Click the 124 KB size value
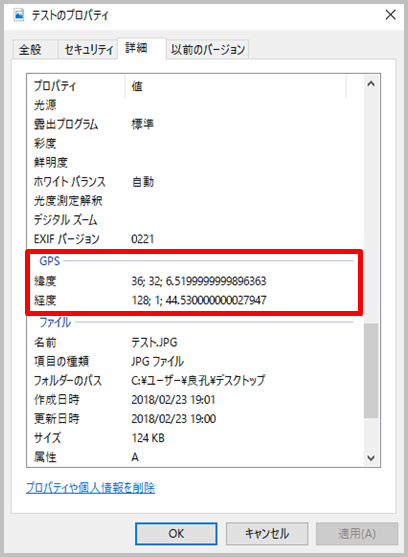Viewport: 408px width, 557px height. [148, 438]
